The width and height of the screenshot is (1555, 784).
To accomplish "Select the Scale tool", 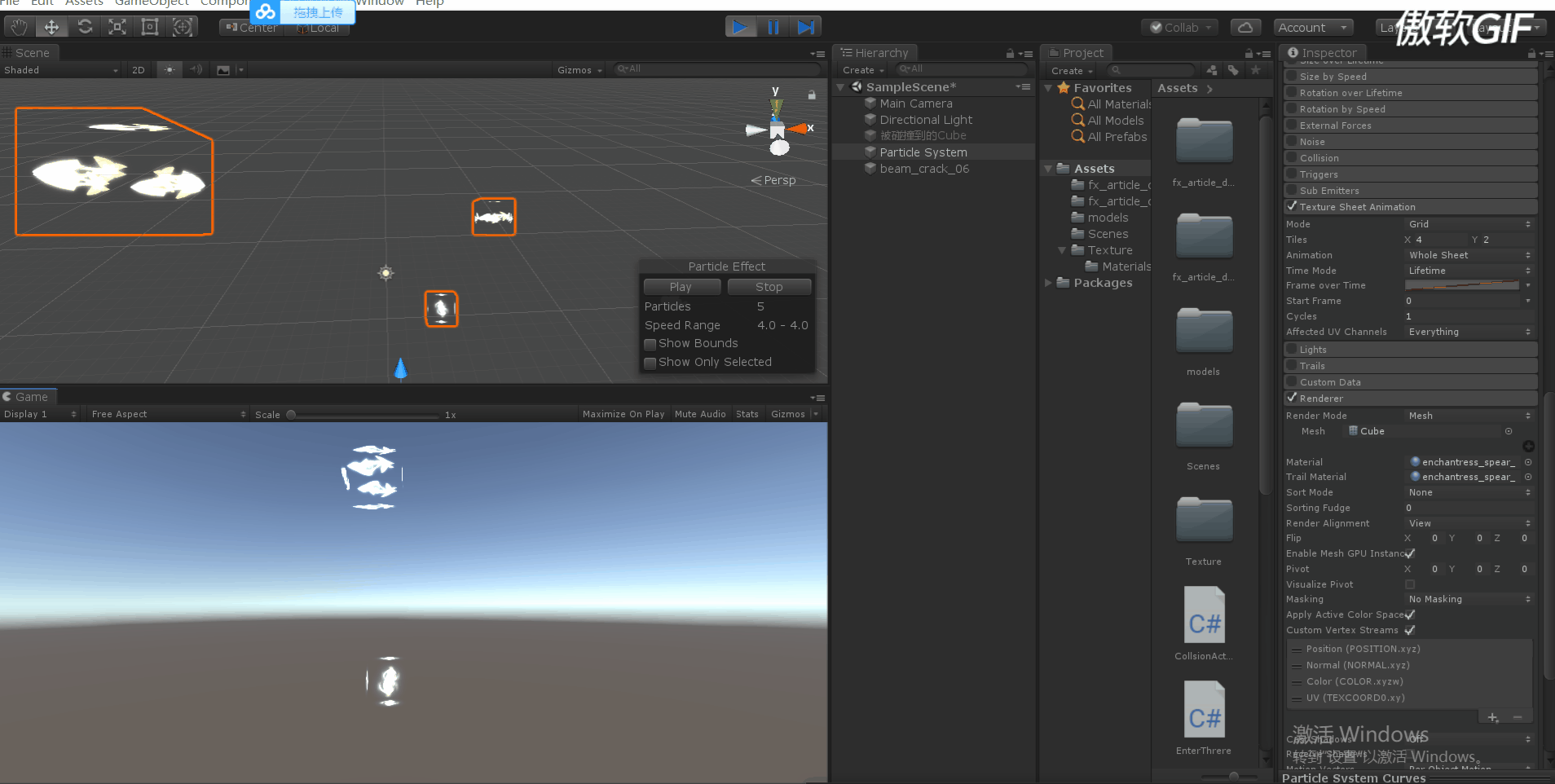I will coord(117,27).
